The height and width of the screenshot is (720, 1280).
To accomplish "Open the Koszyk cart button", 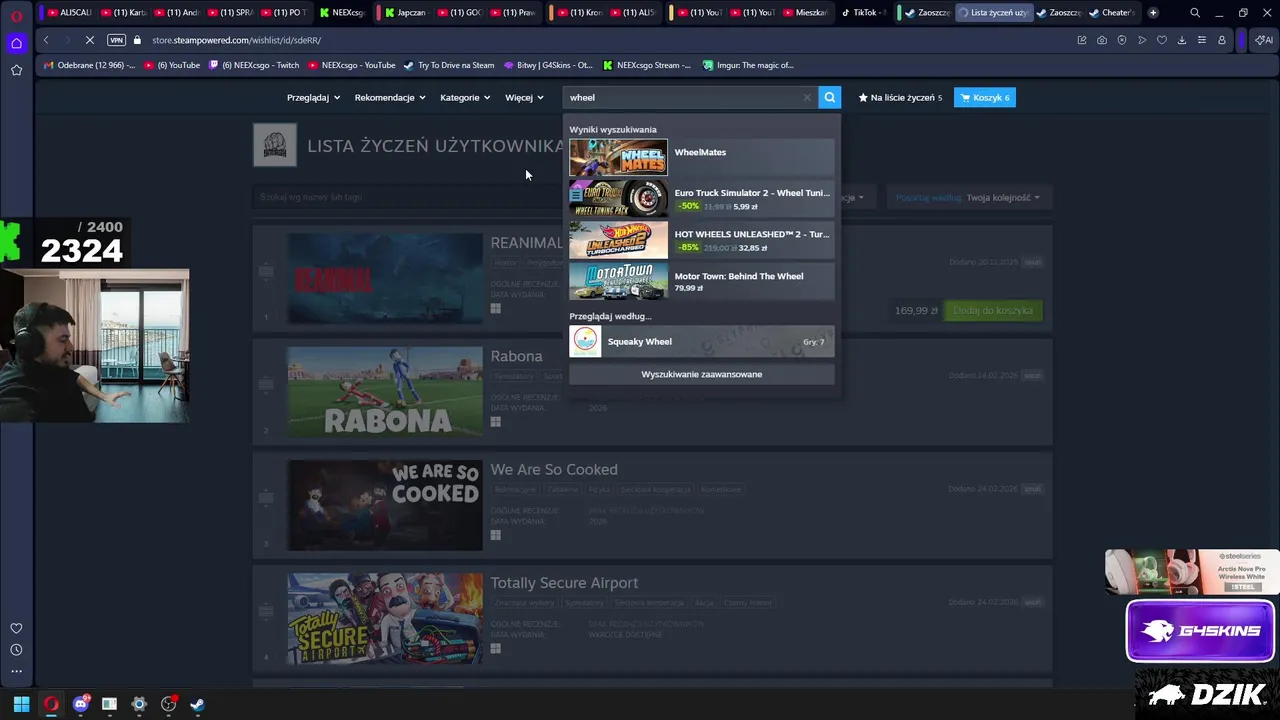I will tap(985, 97).
